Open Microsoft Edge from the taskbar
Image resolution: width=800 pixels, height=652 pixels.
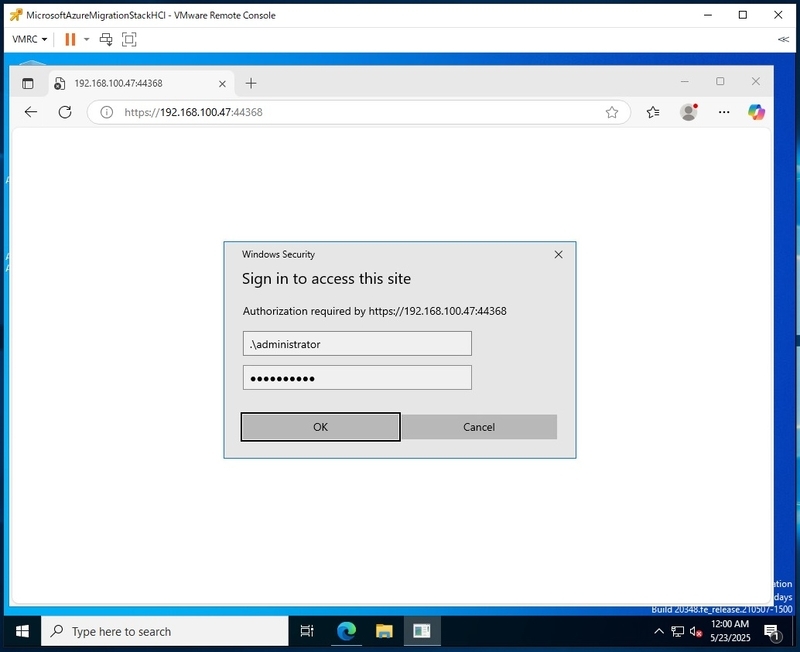click(x=346, y=632)
